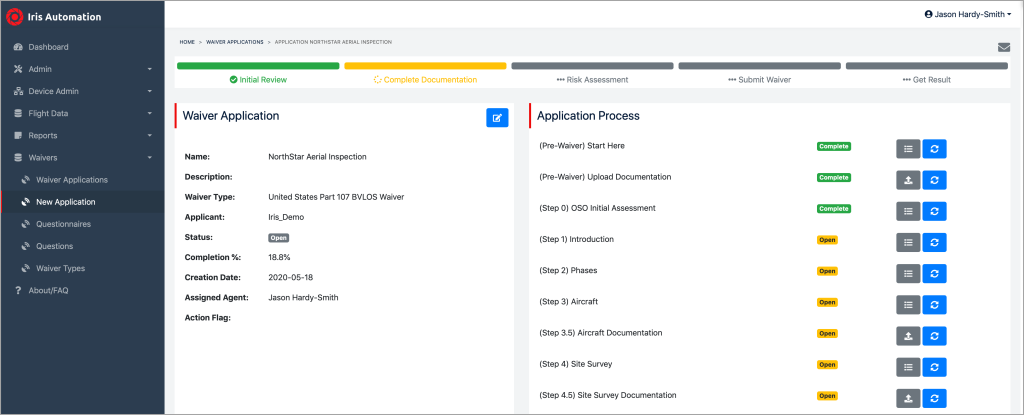Click the edit Waiver Application pencil icon
This screenshot has width=1024, height=415.
pyautogui.click(x=497, y=118)
